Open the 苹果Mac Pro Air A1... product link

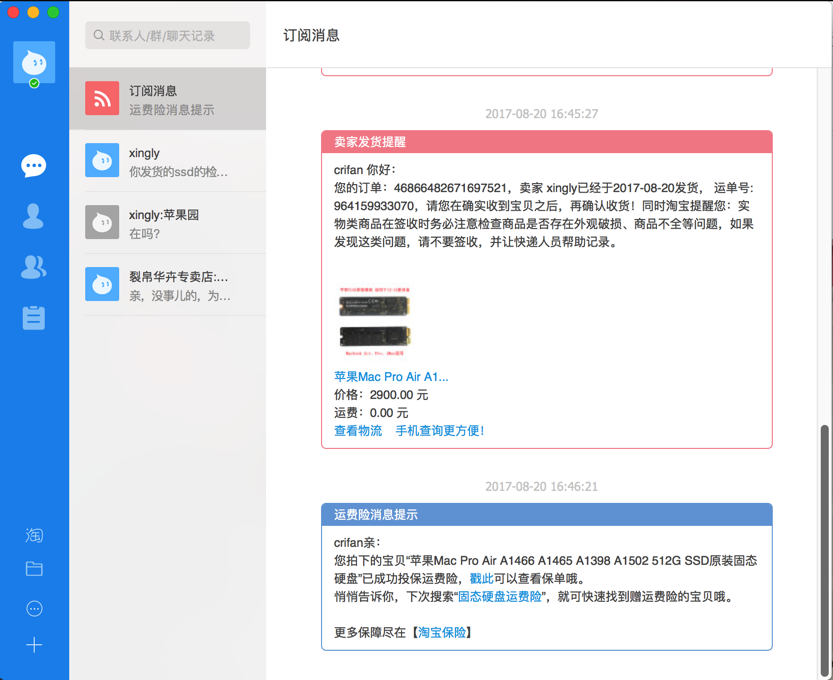(x=391, y=377)
